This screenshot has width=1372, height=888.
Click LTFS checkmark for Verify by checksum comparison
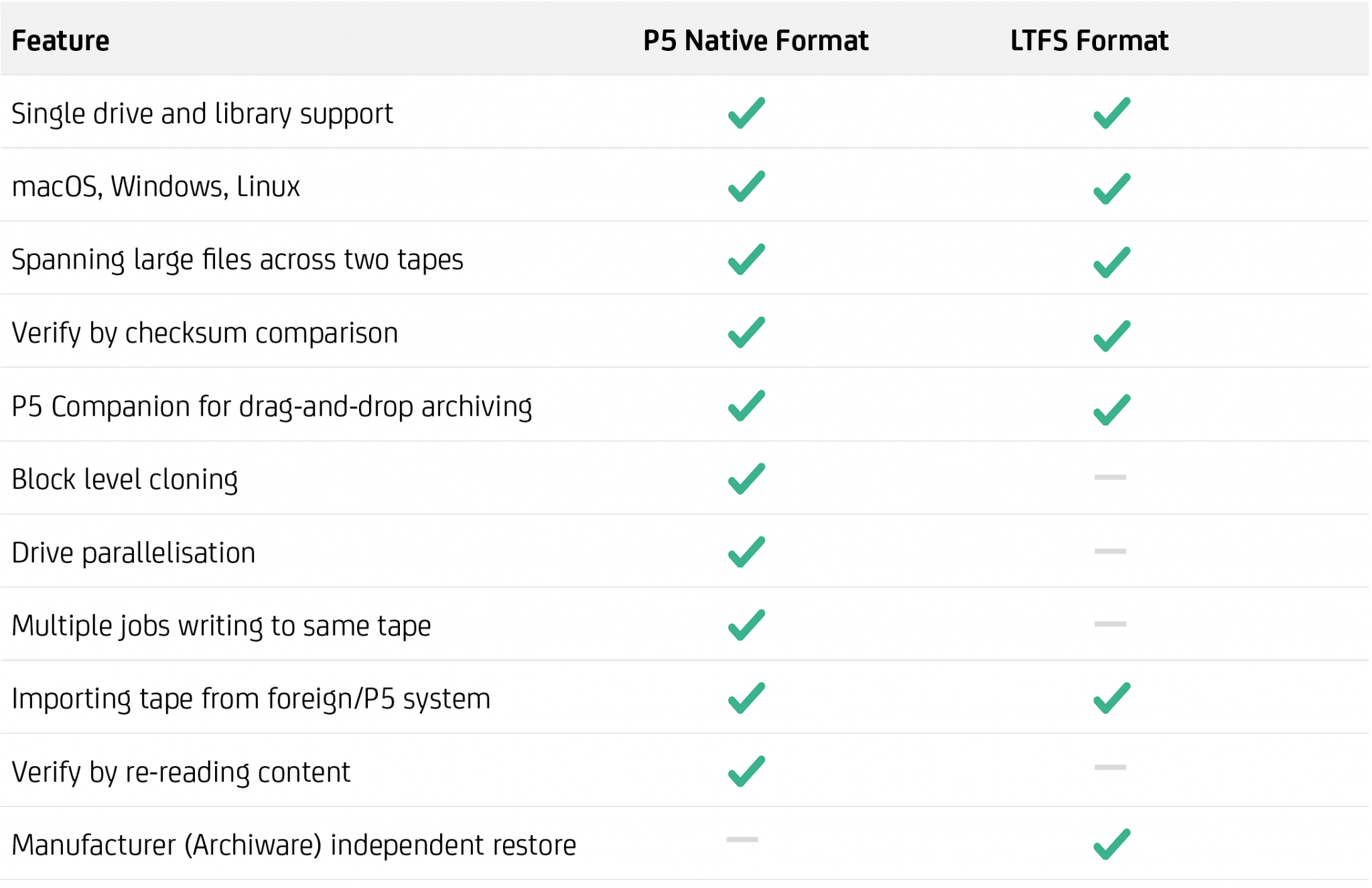(x=1111, y=335)
